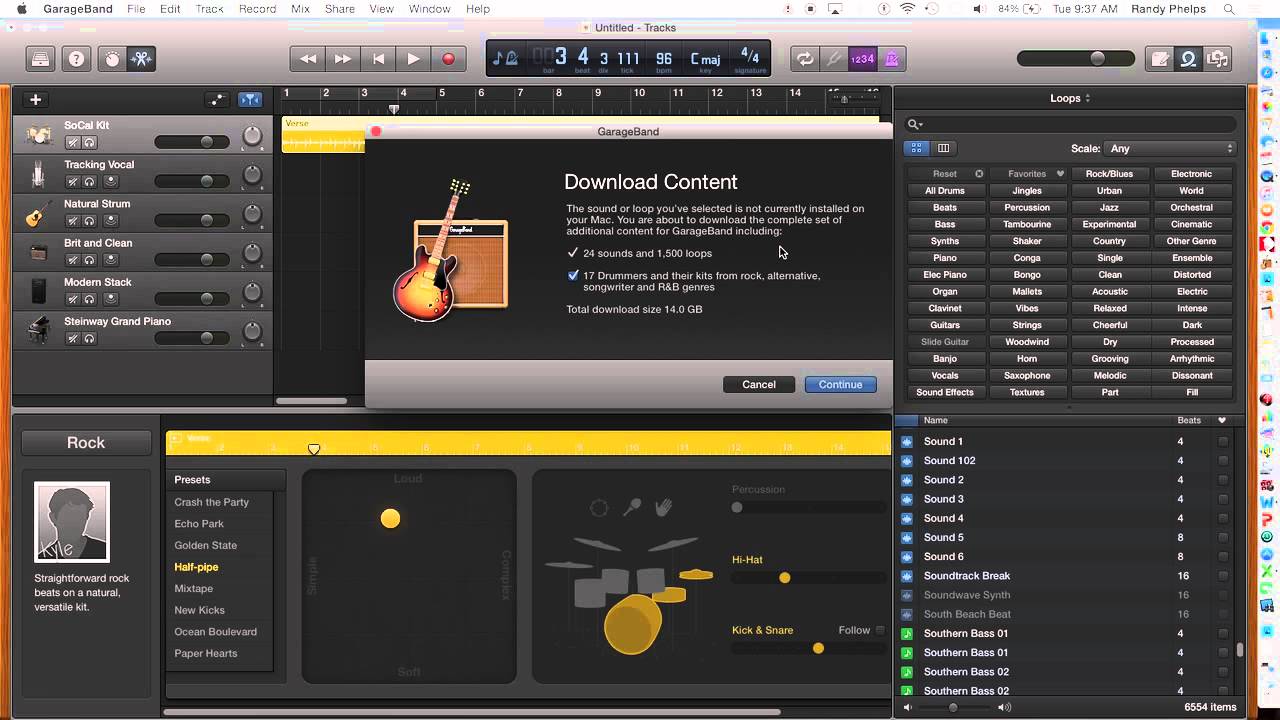The width and height of the screenshot is (1280, 720).
Task: Open the Loops panel title dropdown
Action: point(1070,98)
